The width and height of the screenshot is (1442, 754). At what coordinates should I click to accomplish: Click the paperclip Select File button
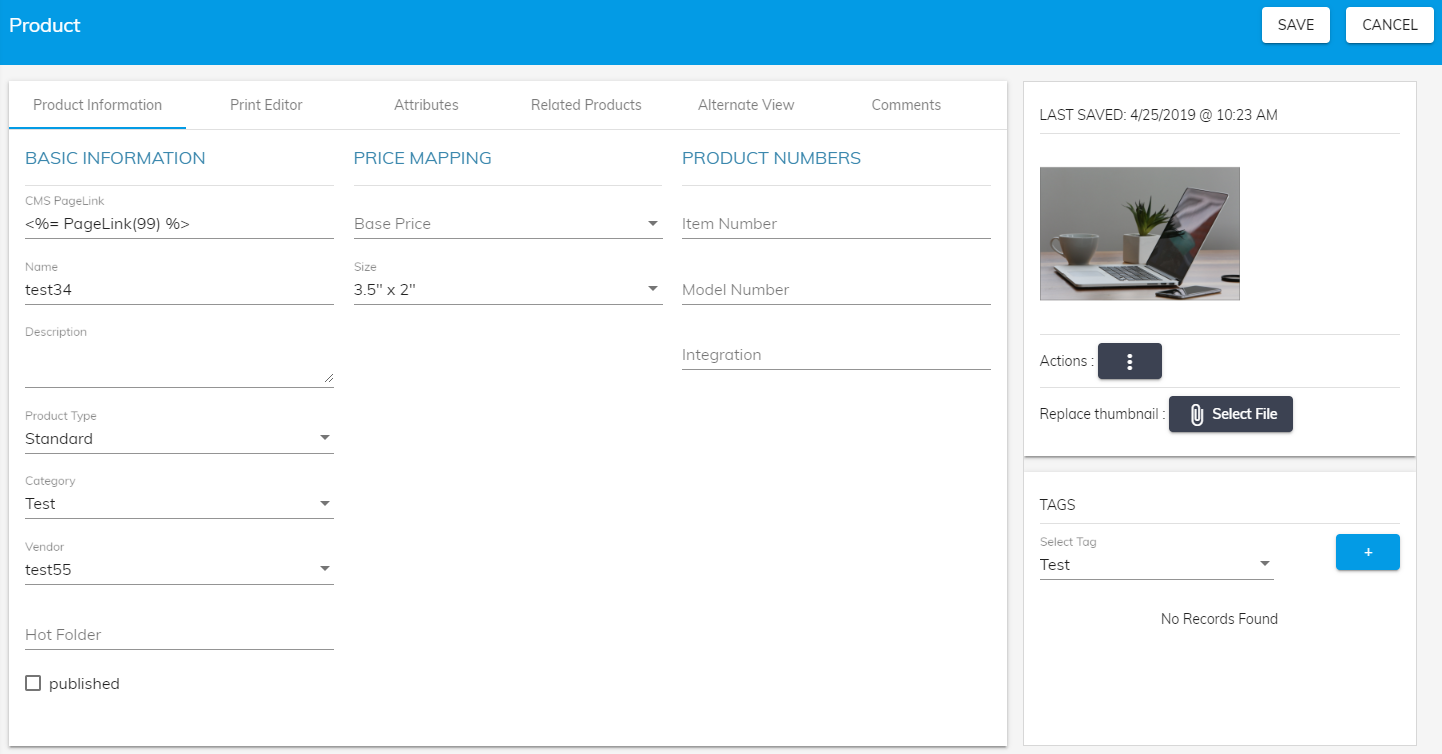click(x=1230, y=414)
